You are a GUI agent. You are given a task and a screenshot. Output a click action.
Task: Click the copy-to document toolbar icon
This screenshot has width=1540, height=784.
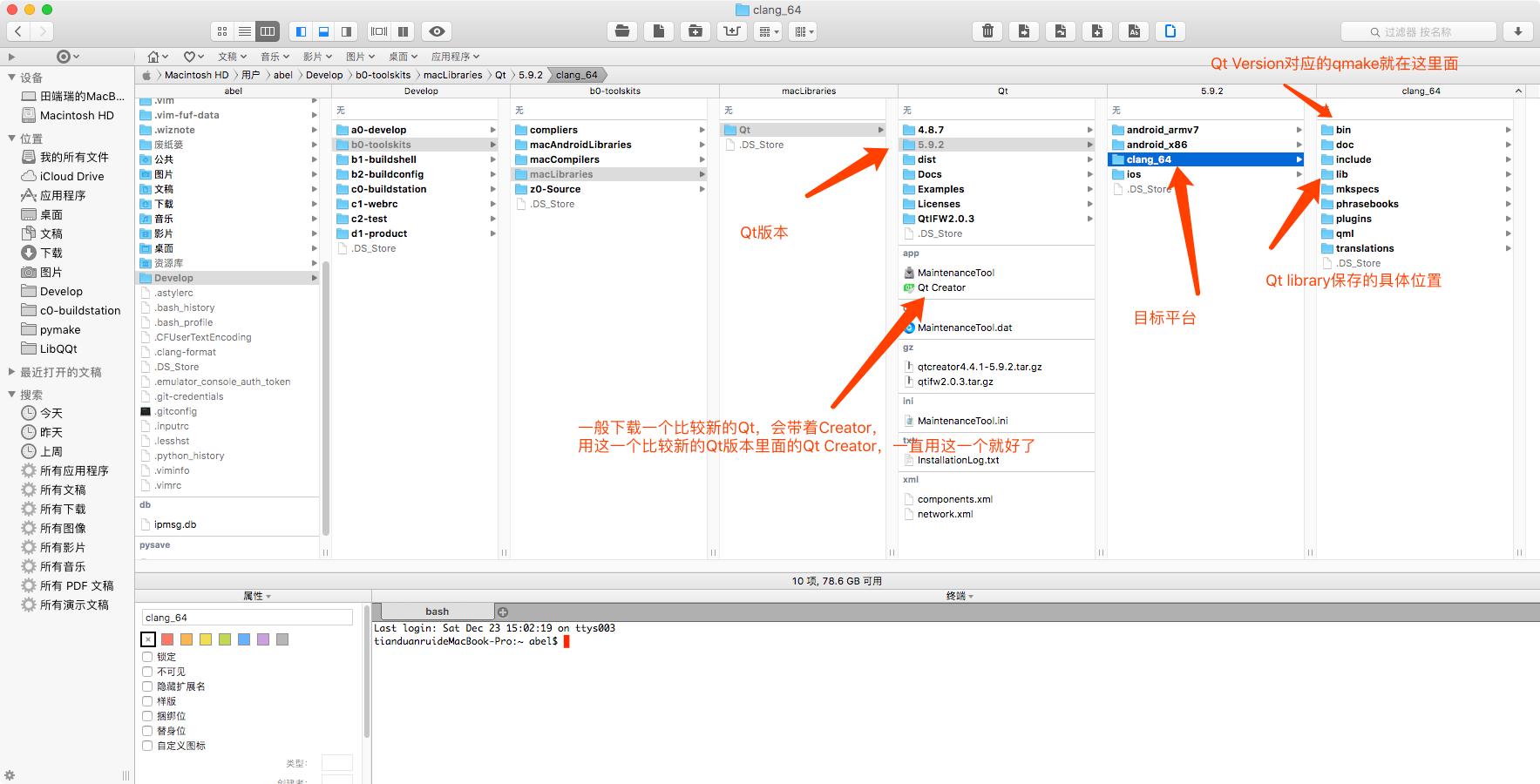click(x=1024, y=31)
